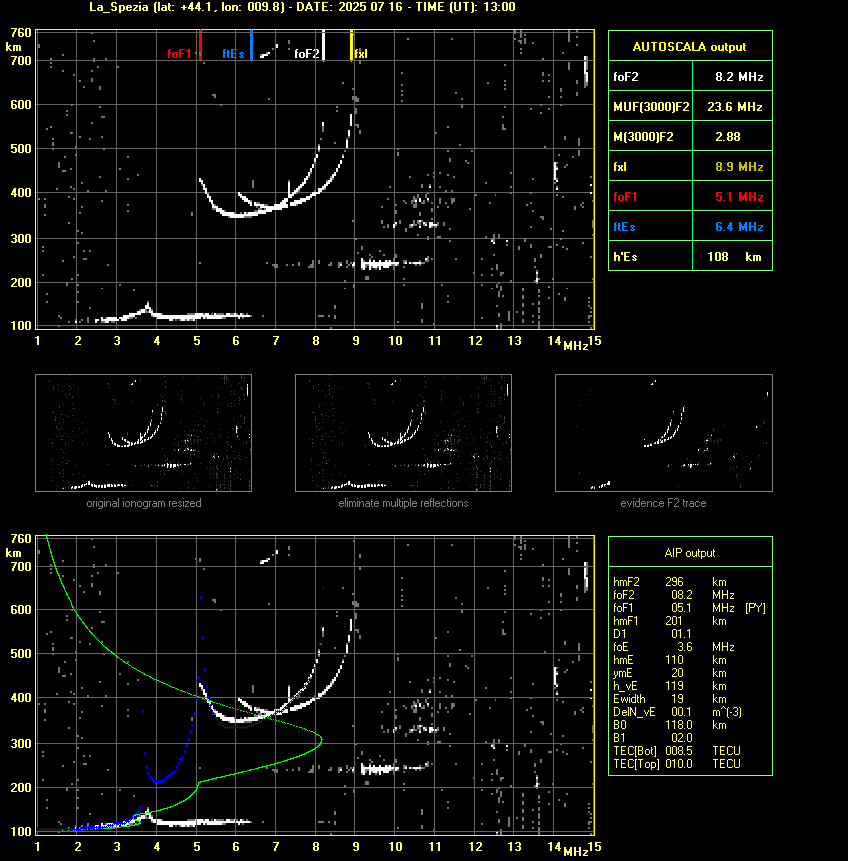
Task: Click the hmF2 296 km row
Action: pos(670,582)
